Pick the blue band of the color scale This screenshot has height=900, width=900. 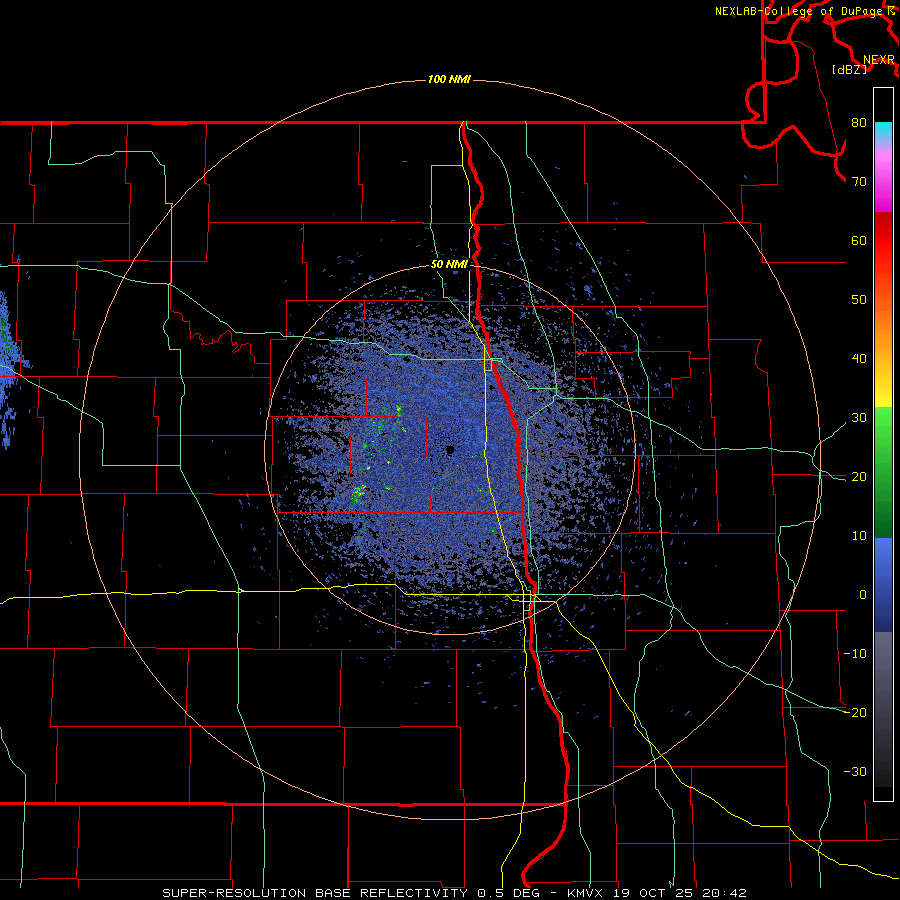(x=883, y=584)
